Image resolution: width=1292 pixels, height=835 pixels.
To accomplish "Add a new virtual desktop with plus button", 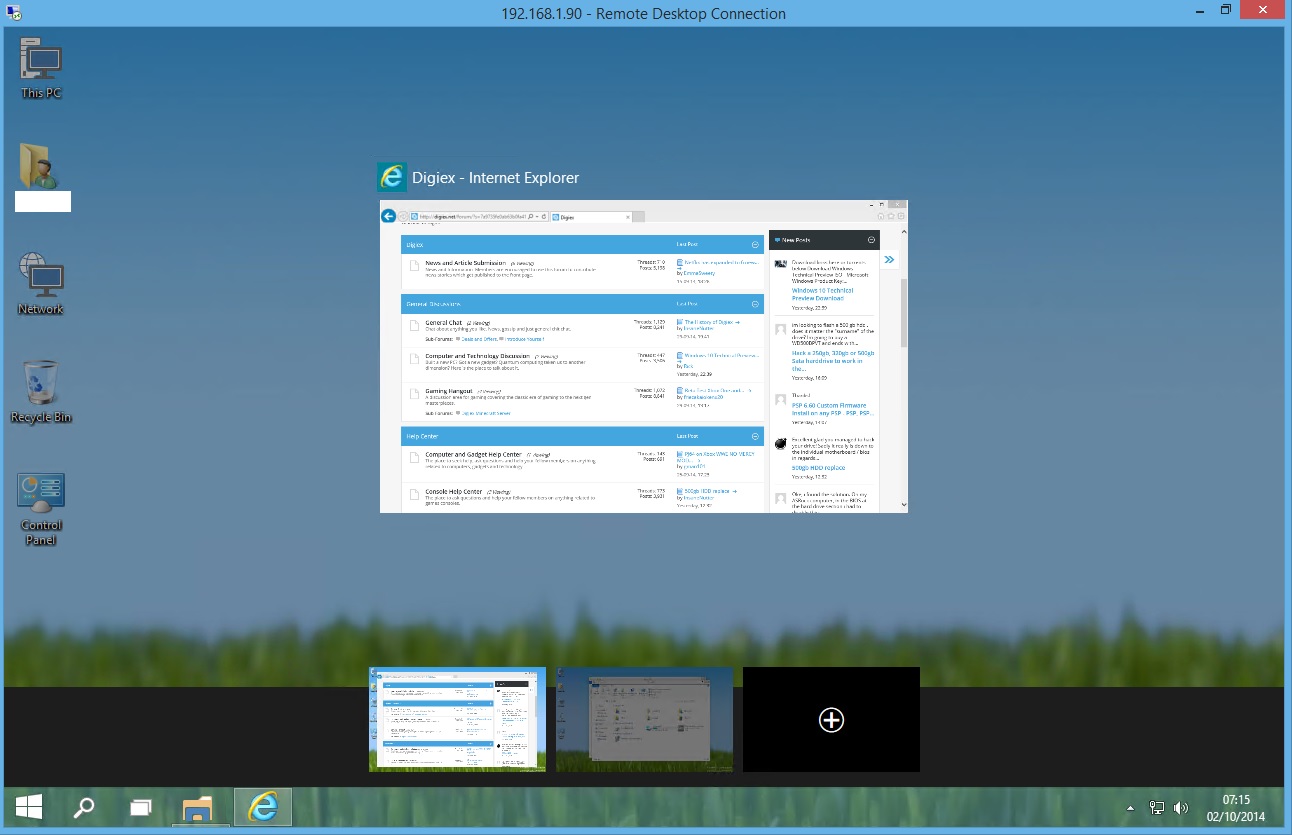I will click(831, 719).
